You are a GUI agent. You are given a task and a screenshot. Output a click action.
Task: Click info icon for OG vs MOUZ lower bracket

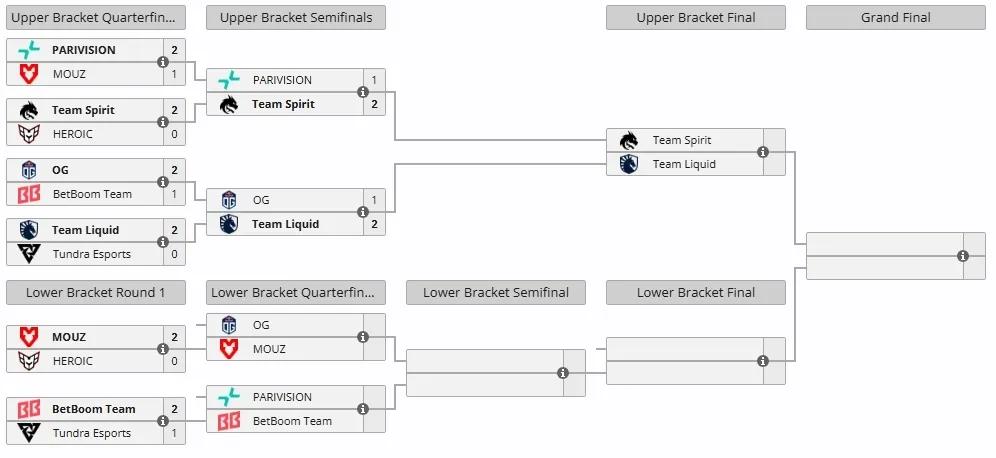[363, 337]
